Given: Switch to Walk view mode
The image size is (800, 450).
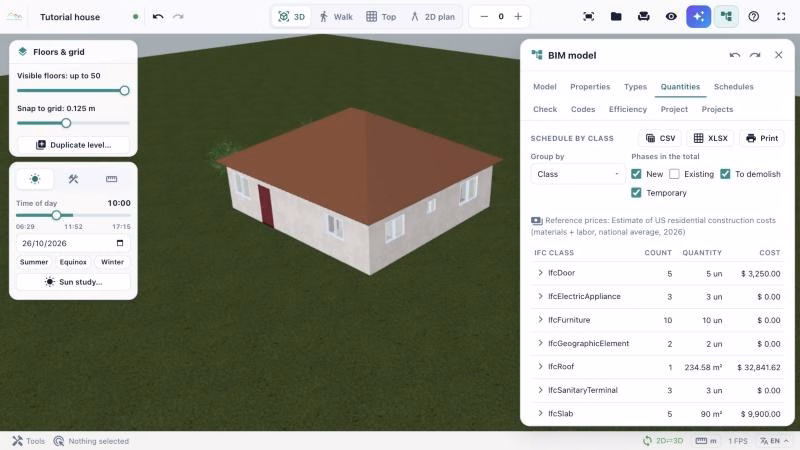Looking at the screenshot, I should click(336, 17).
